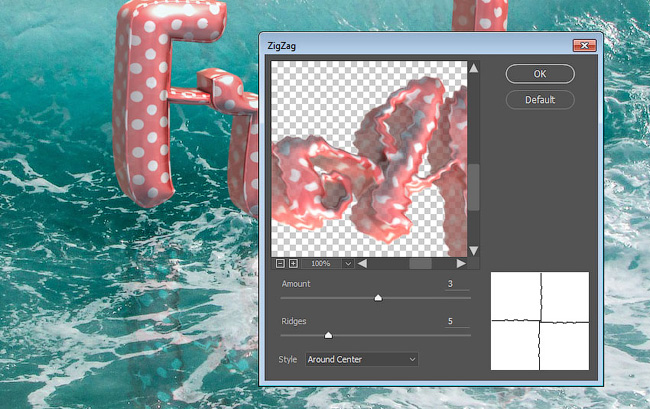
Task: Click the 100% zoom value field
Action: [321, 264]
